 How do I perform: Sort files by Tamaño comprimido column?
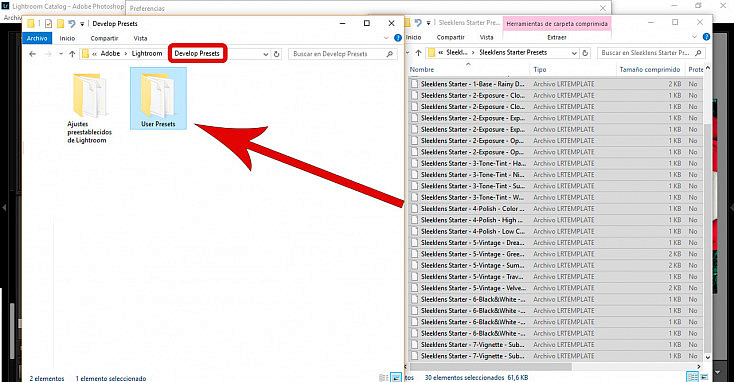pyautogui.click(x=650, y=69)
